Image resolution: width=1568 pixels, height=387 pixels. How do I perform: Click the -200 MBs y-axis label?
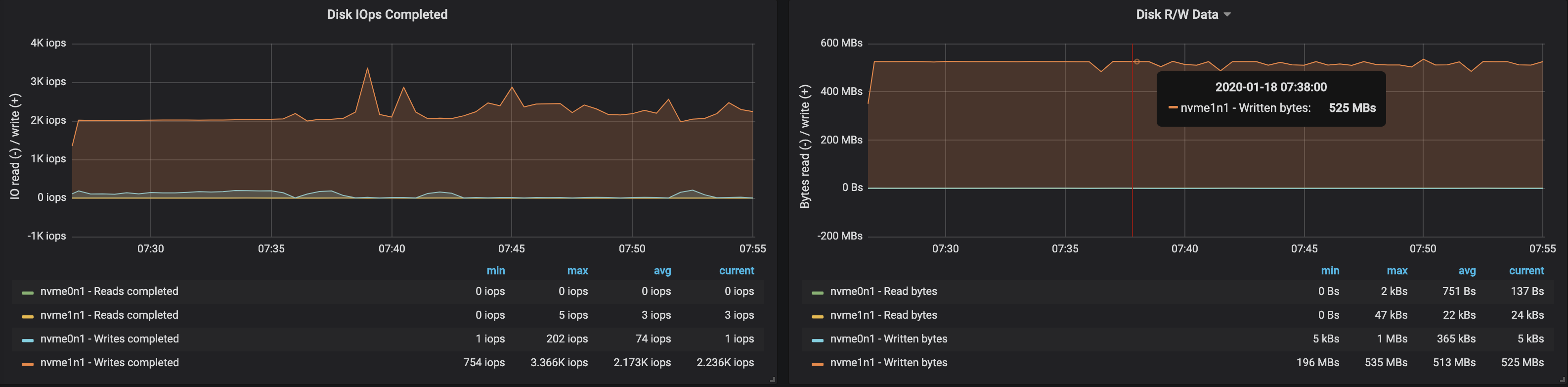coord(839,236)
